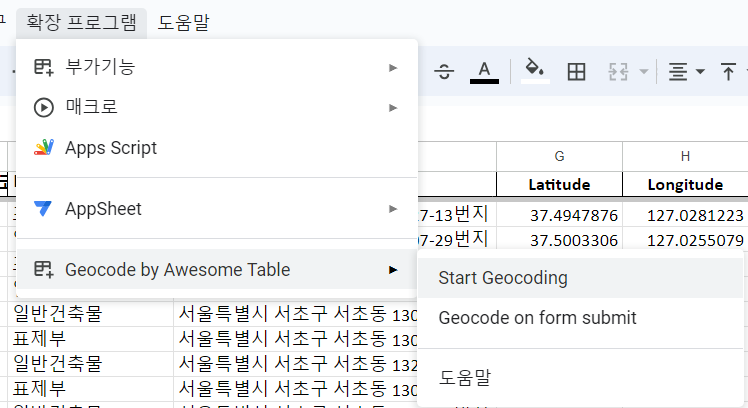The height and width of the screenshot is (408, 748).
Task: Click the Geocode add-on icon
Action: 43,270
